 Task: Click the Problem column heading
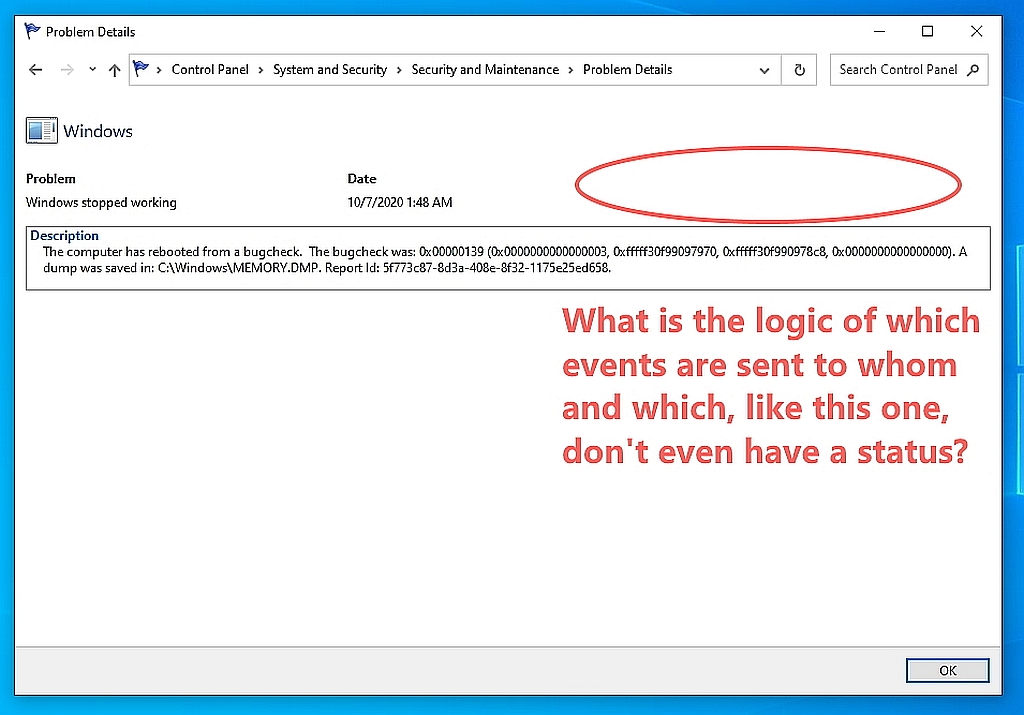(51, 178)
